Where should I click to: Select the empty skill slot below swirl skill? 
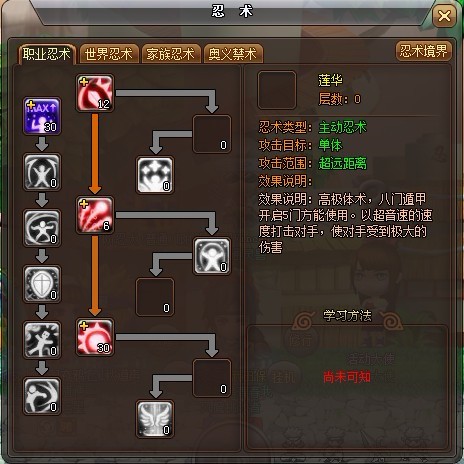(212, 134)
